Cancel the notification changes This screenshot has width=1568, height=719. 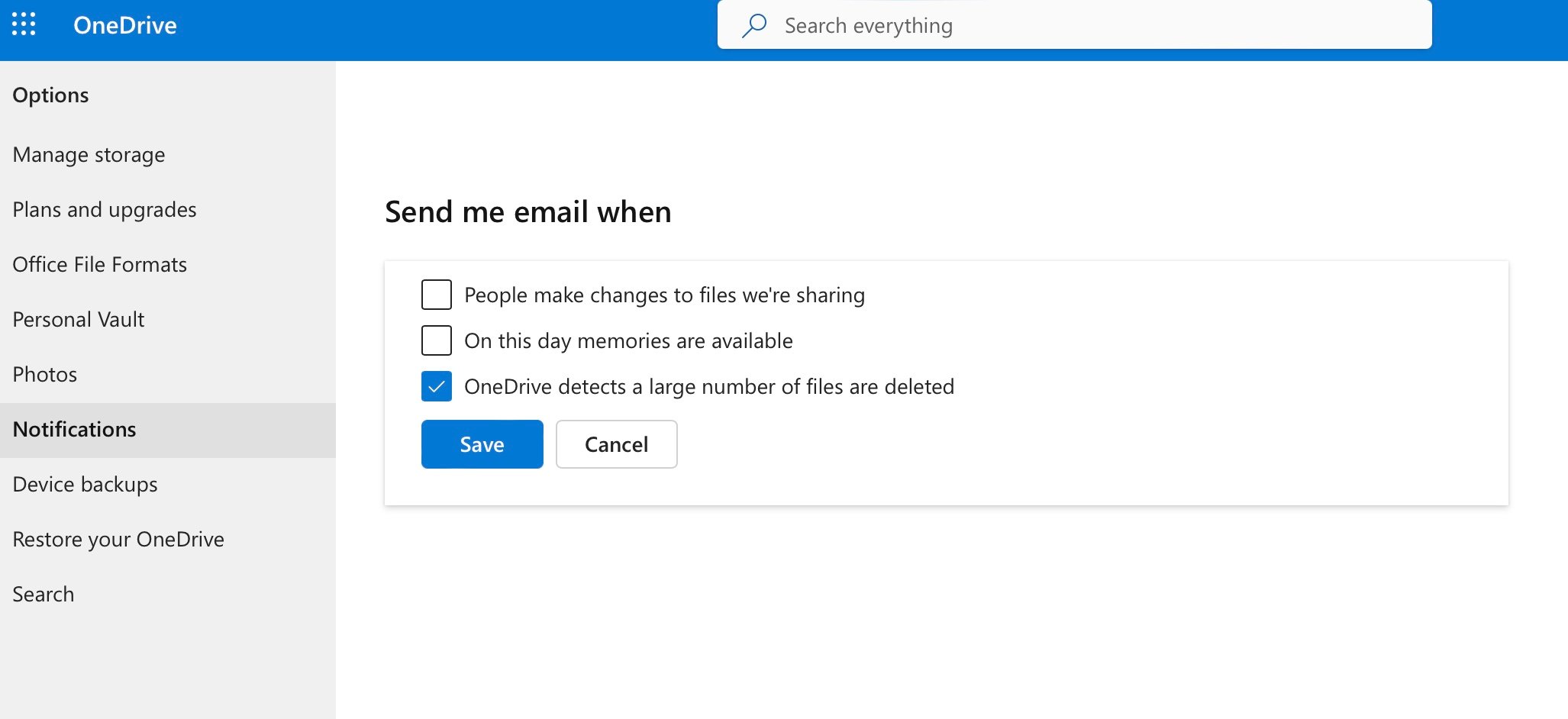click(616, 444)
